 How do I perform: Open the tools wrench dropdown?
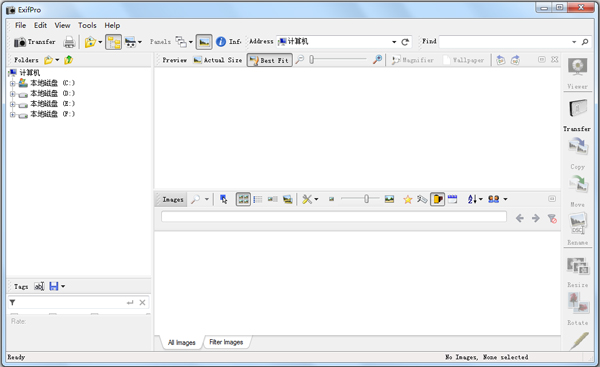pyautogui.click(x=316, y=199)
